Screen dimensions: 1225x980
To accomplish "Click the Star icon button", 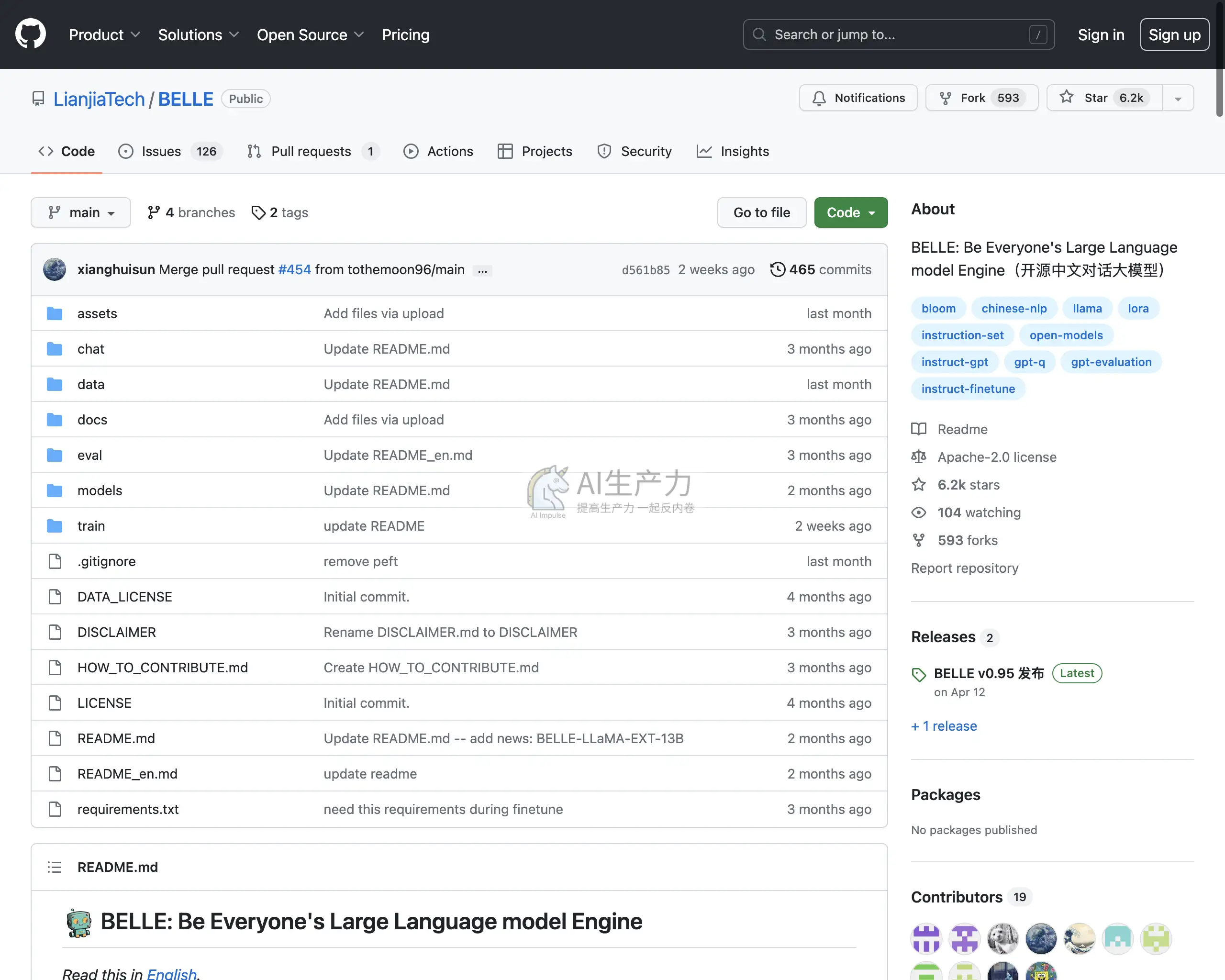I will tap(1067, 97).
